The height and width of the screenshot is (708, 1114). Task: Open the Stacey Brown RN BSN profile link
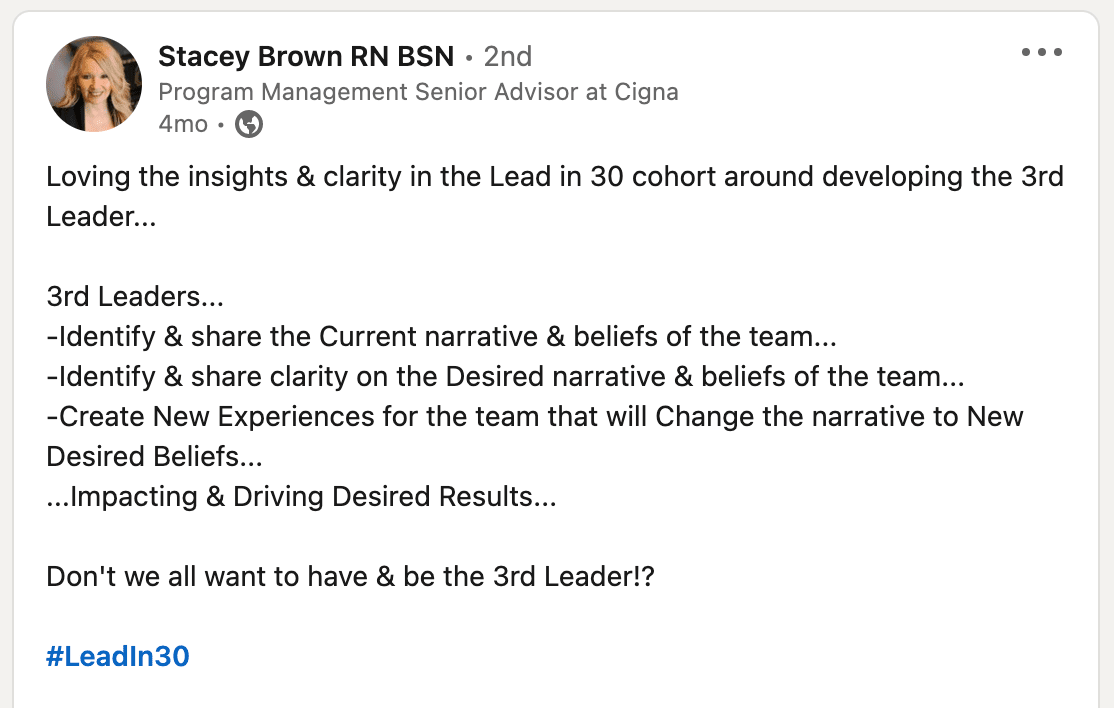305,56
